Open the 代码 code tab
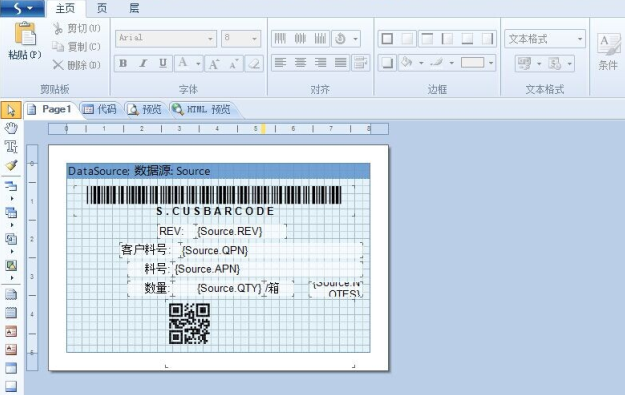 click(100, 109)
